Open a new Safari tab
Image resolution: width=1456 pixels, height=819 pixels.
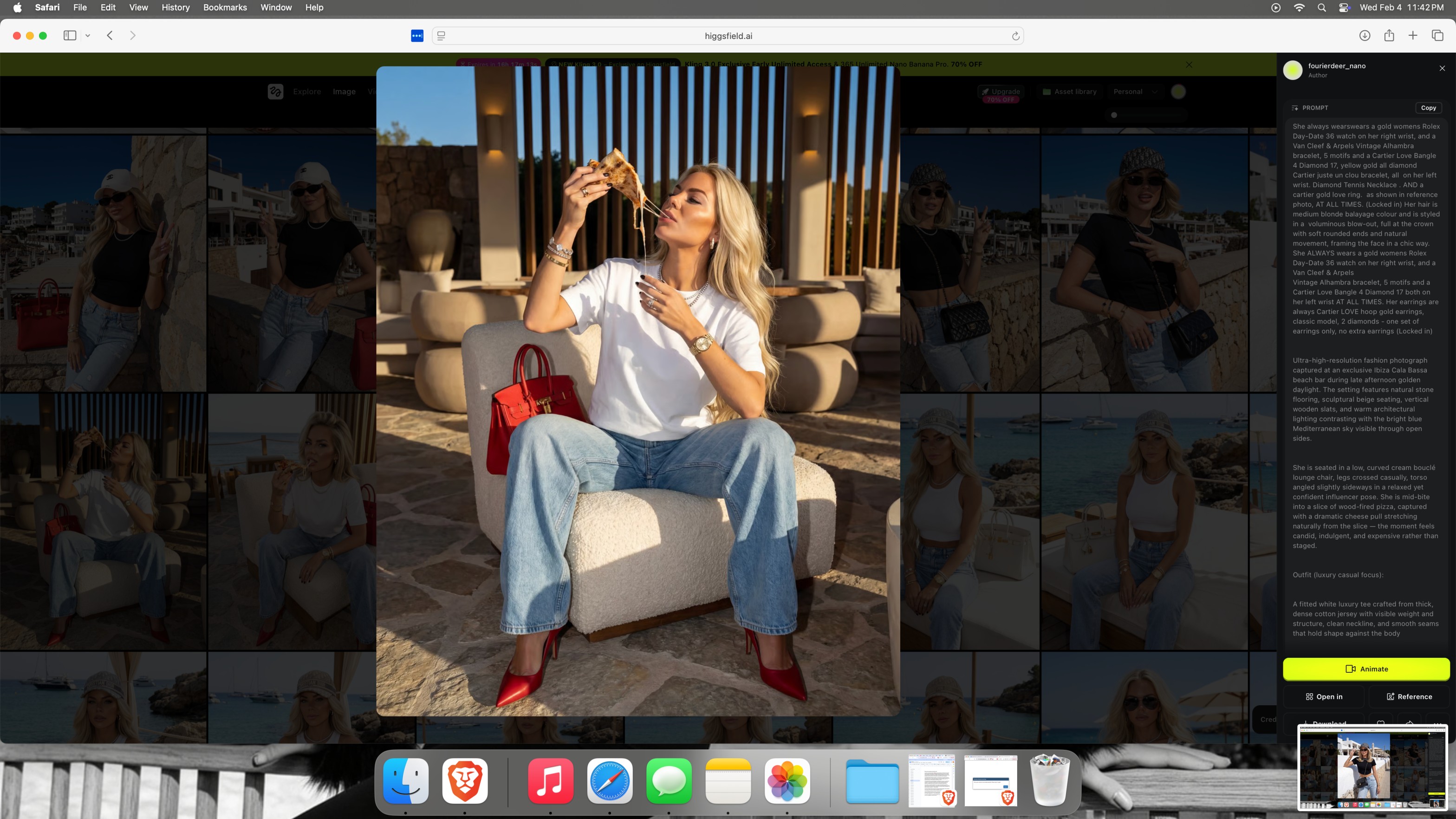click(x=1412, y=36)
